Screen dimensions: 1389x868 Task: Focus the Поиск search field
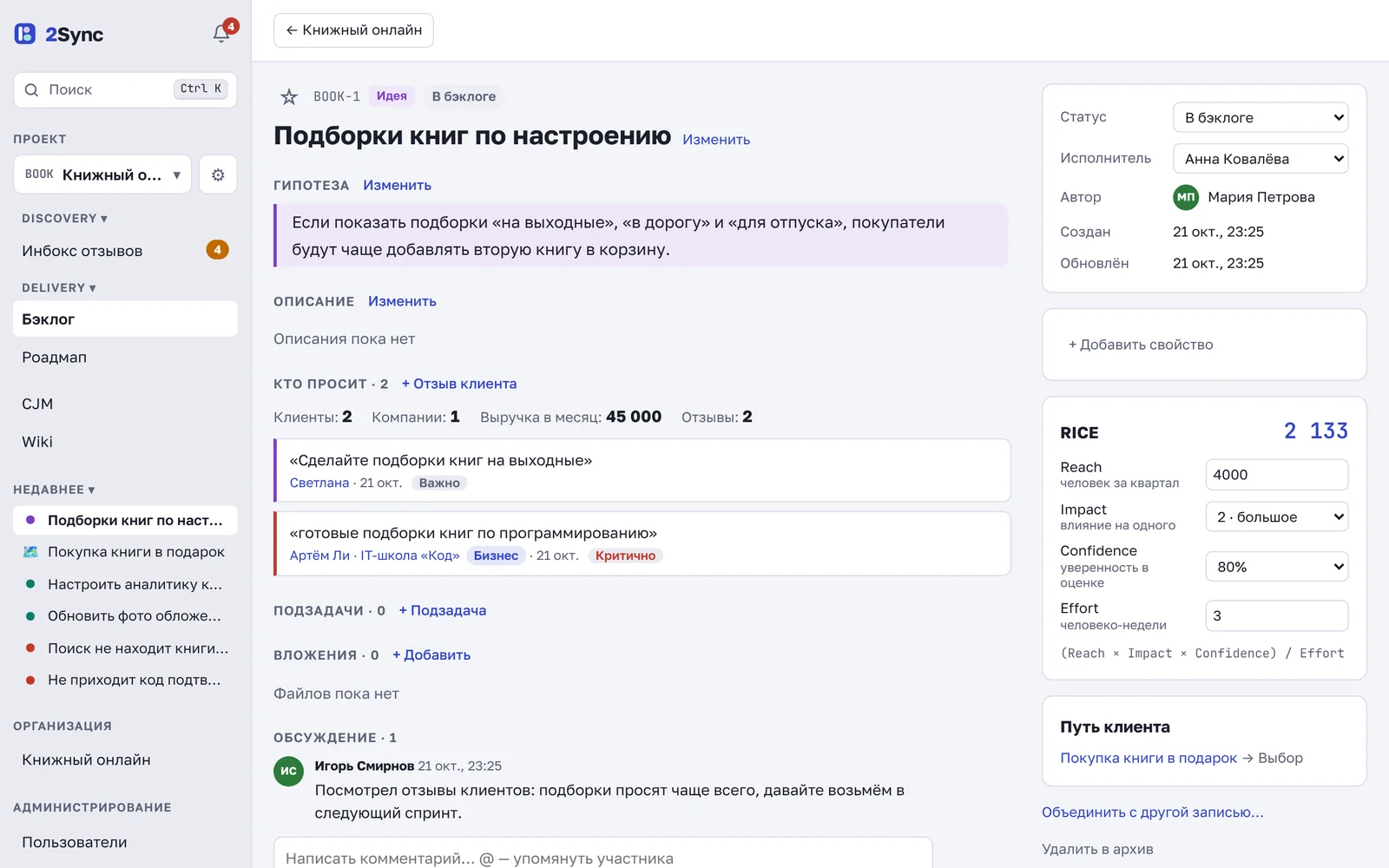pos(125,89)
